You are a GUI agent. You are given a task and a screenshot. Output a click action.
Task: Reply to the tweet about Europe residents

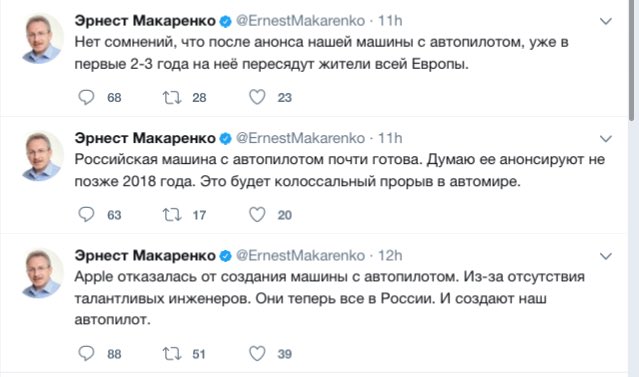pos(86,97)
